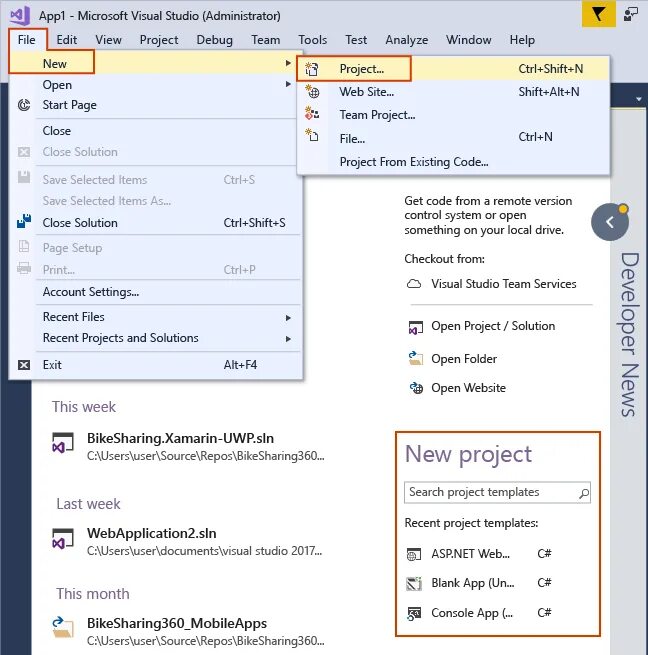Open the notifications filter flag icon
The width and height of the screenshot is (648, 655).
[598, 14]
